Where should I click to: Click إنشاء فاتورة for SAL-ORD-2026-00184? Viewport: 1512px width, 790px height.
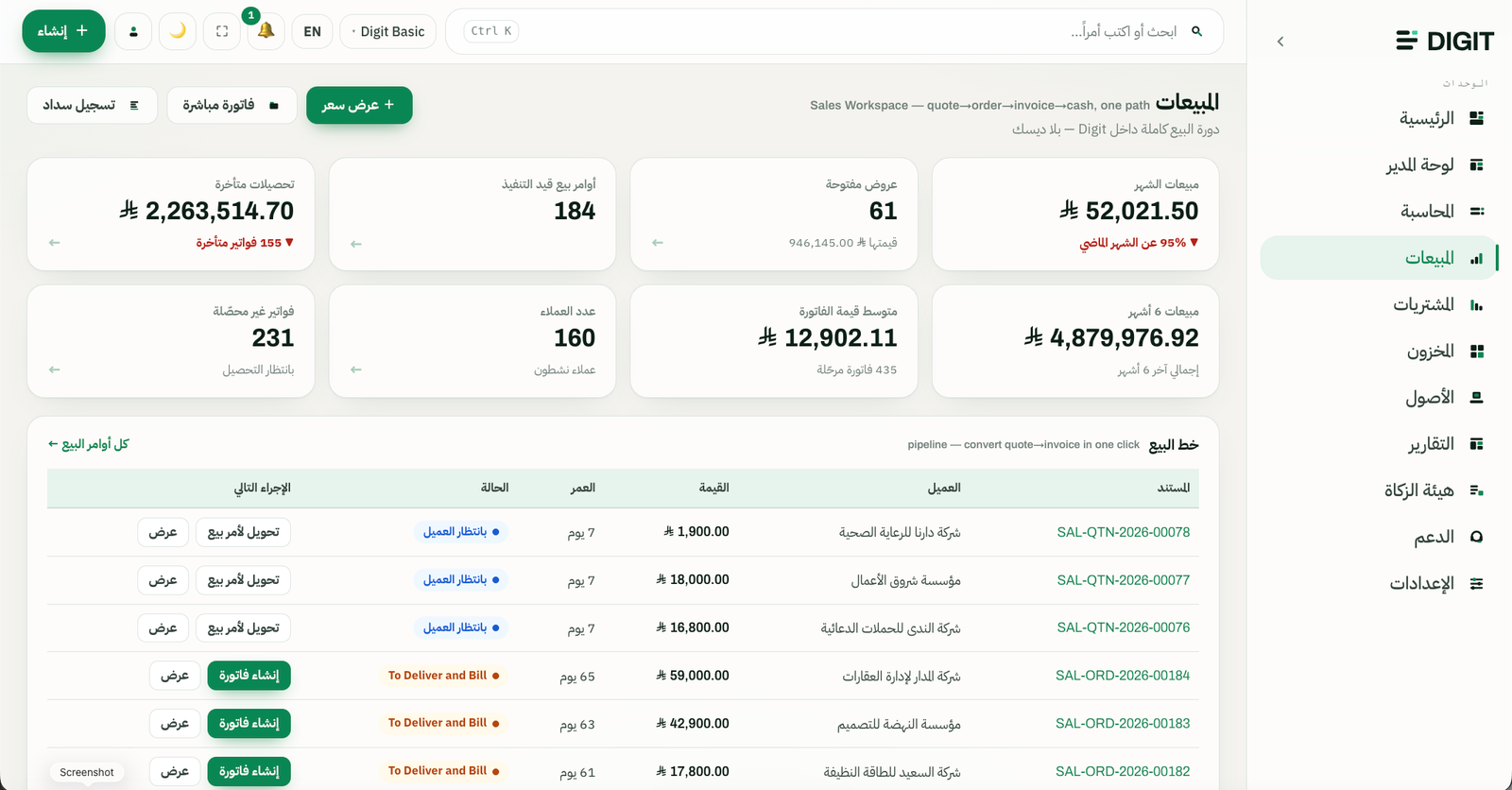click(x=249, y=676)
